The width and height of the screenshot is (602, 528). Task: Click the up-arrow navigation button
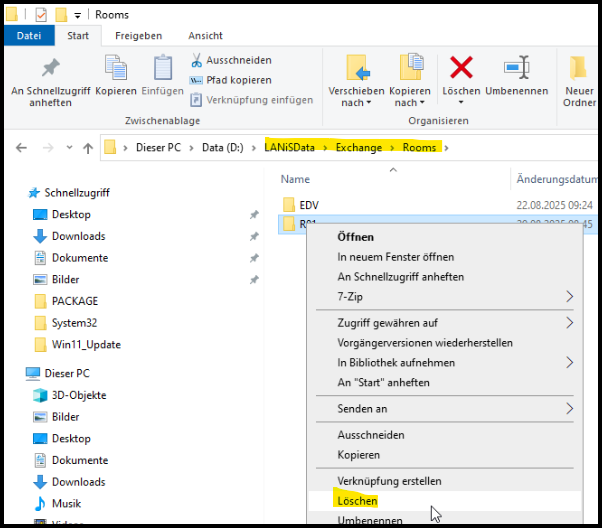88,148
